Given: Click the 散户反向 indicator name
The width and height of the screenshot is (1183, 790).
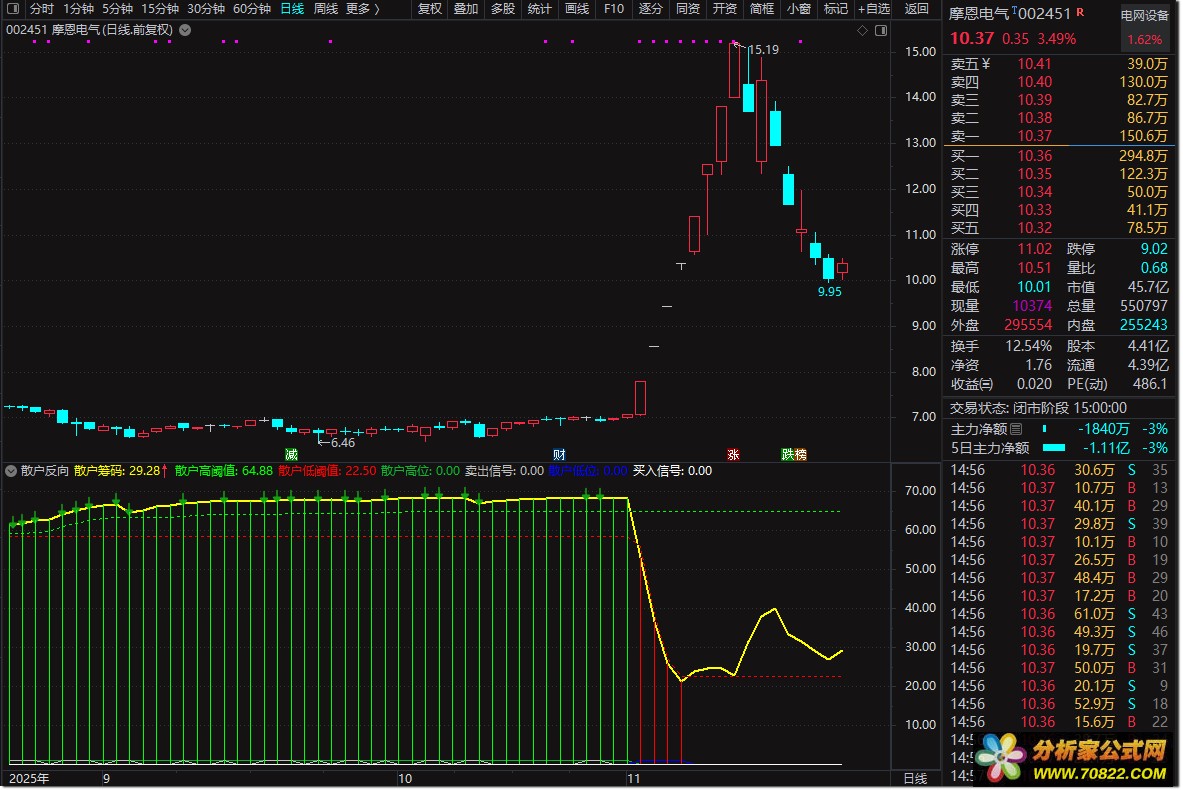Looking at the screenshot, I should (45, 471).
